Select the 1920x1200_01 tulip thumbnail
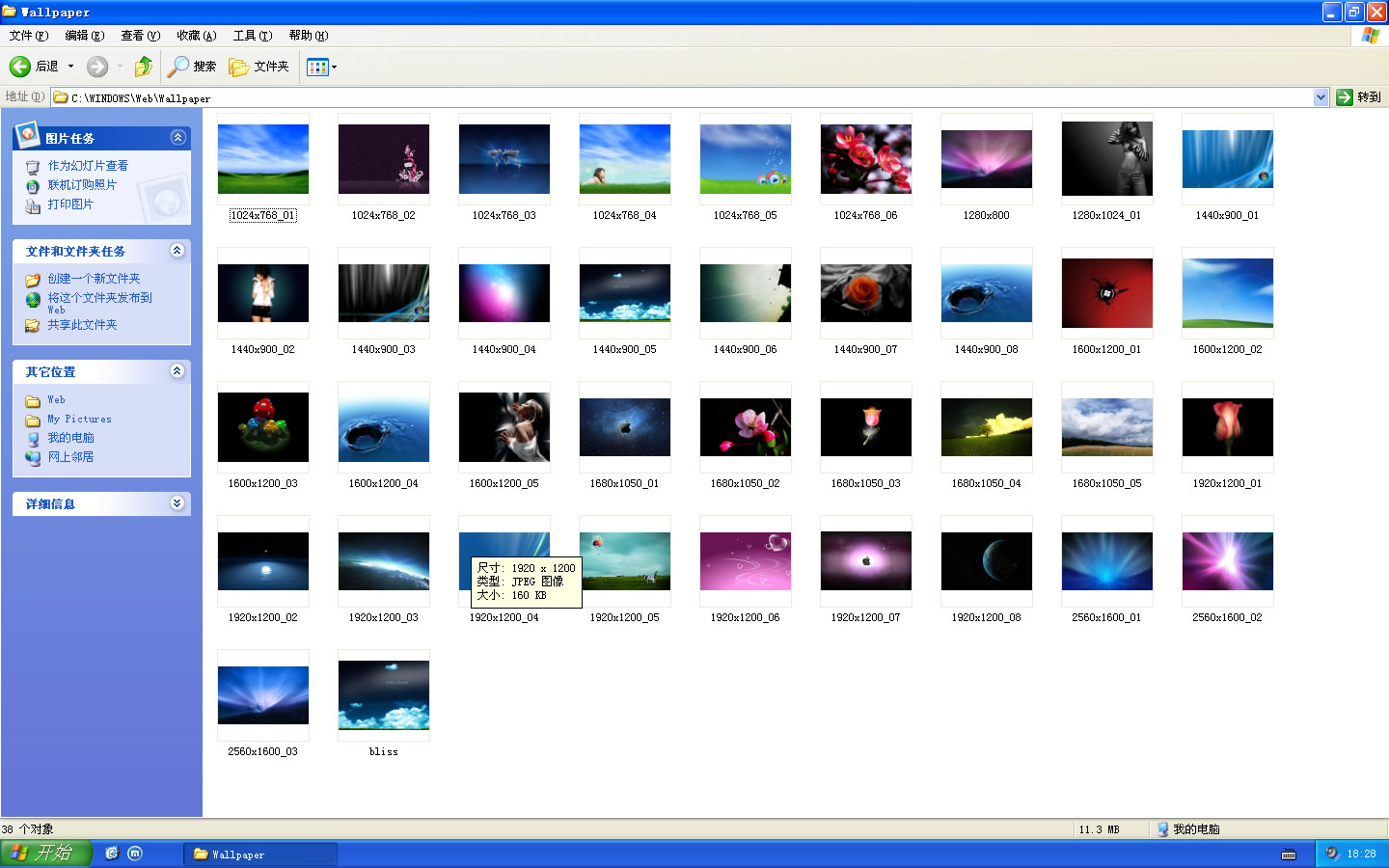This screenshot has width=1389, height=868. [x=1228, y=427]
